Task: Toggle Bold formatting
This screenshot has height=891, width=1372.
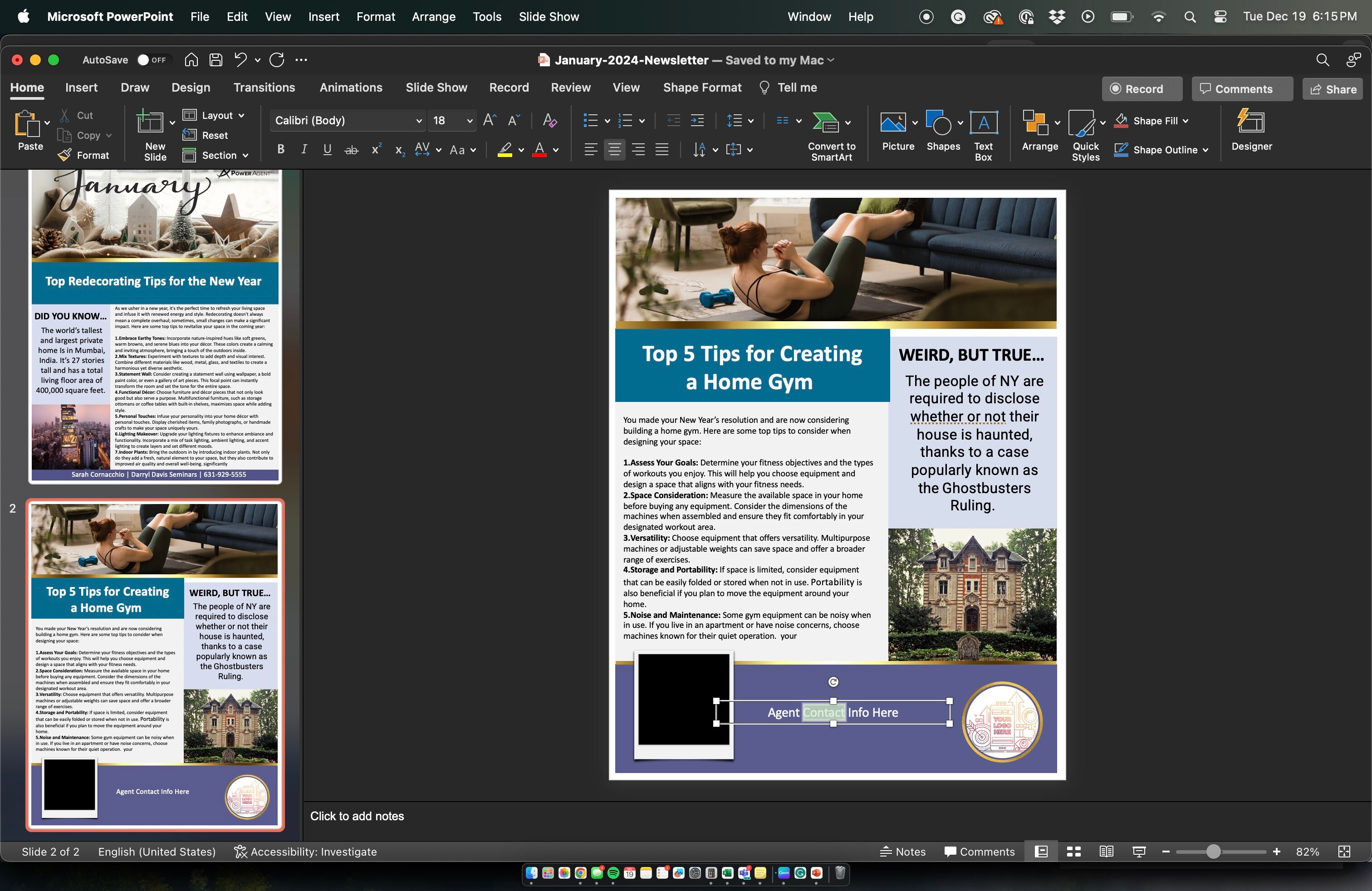Action: (281, 150)
